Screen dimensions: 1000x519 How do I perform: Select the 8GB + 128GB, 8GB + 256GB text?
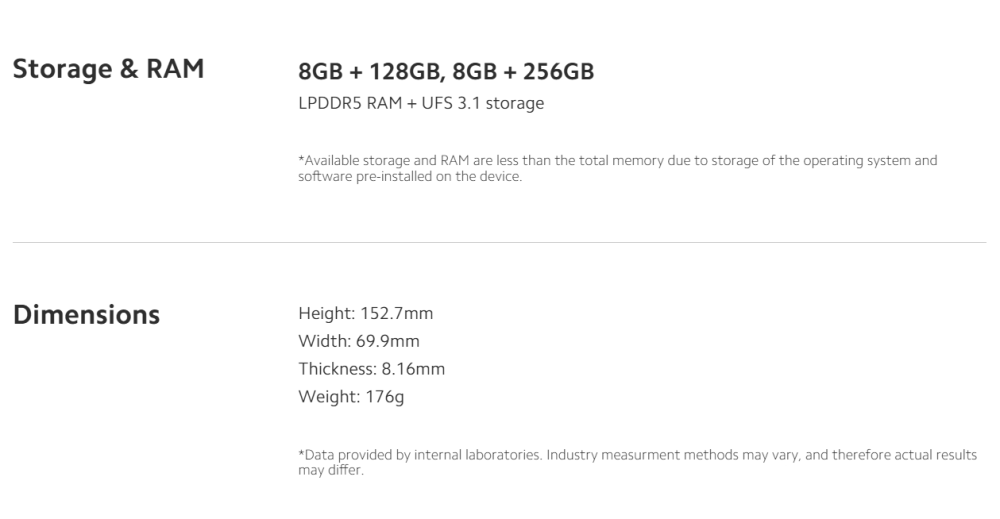pos(446,71)
